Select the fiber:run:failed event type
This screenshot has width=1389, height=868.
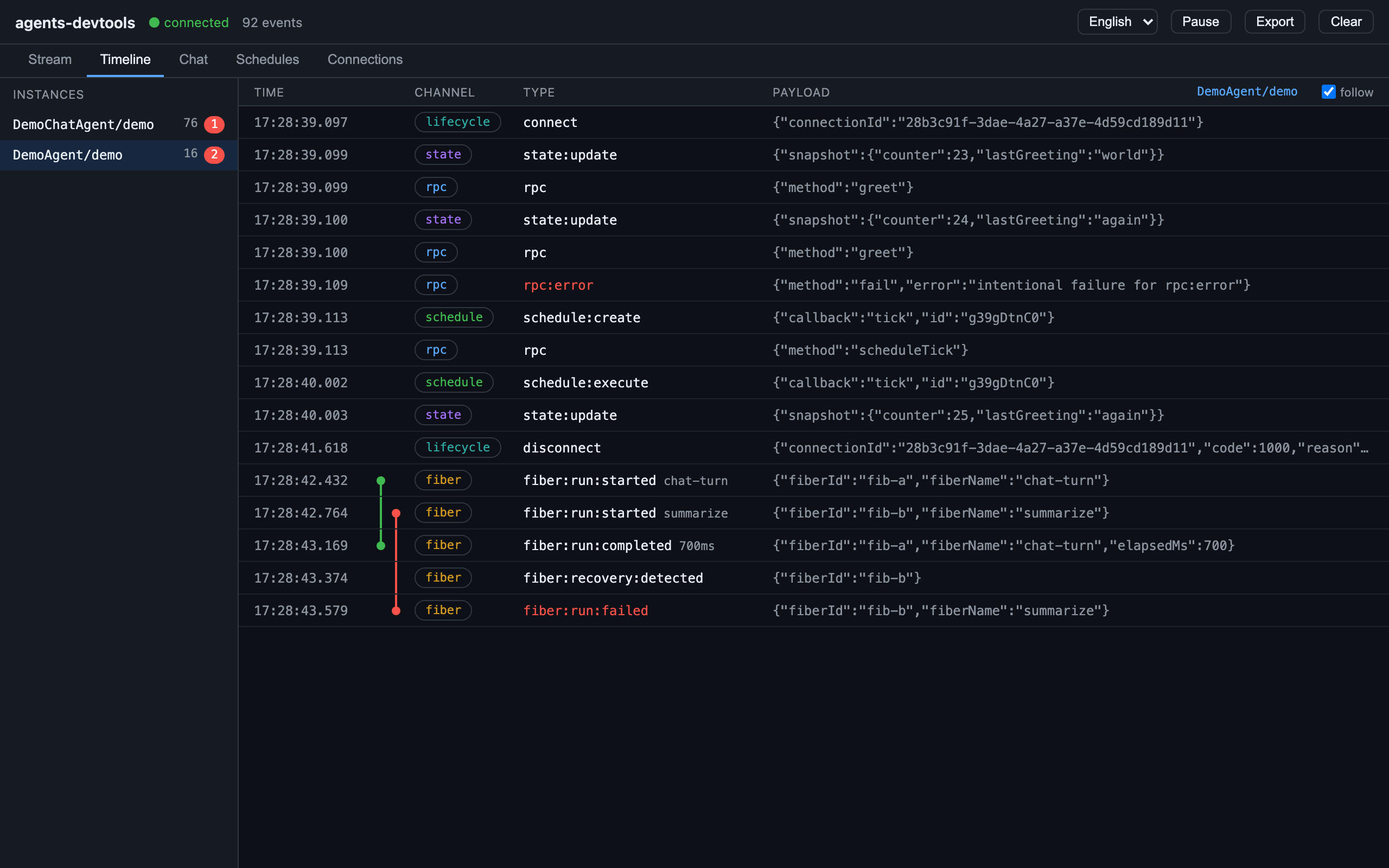click(585, 611)
